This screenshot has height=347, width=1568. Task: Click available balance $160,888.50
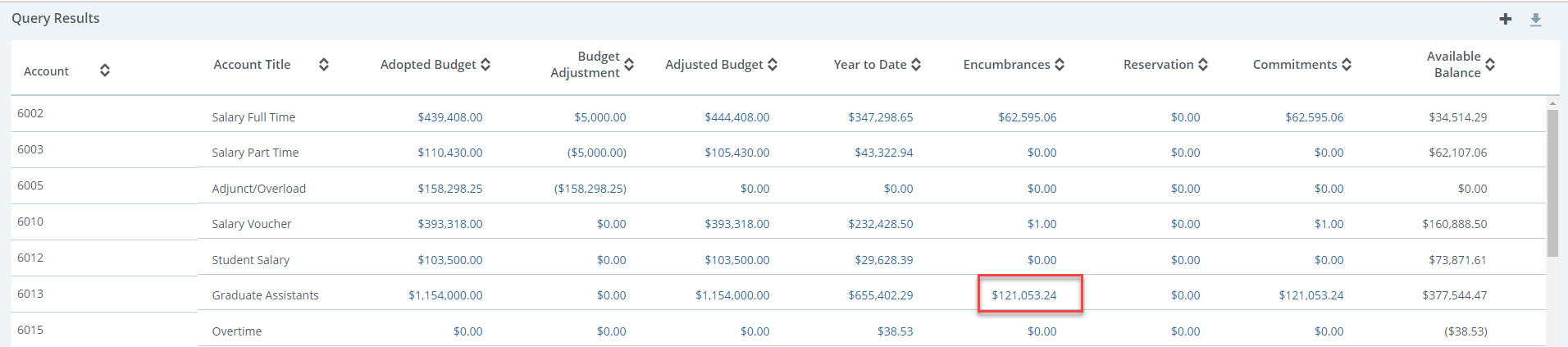[x=1455, y=224]
